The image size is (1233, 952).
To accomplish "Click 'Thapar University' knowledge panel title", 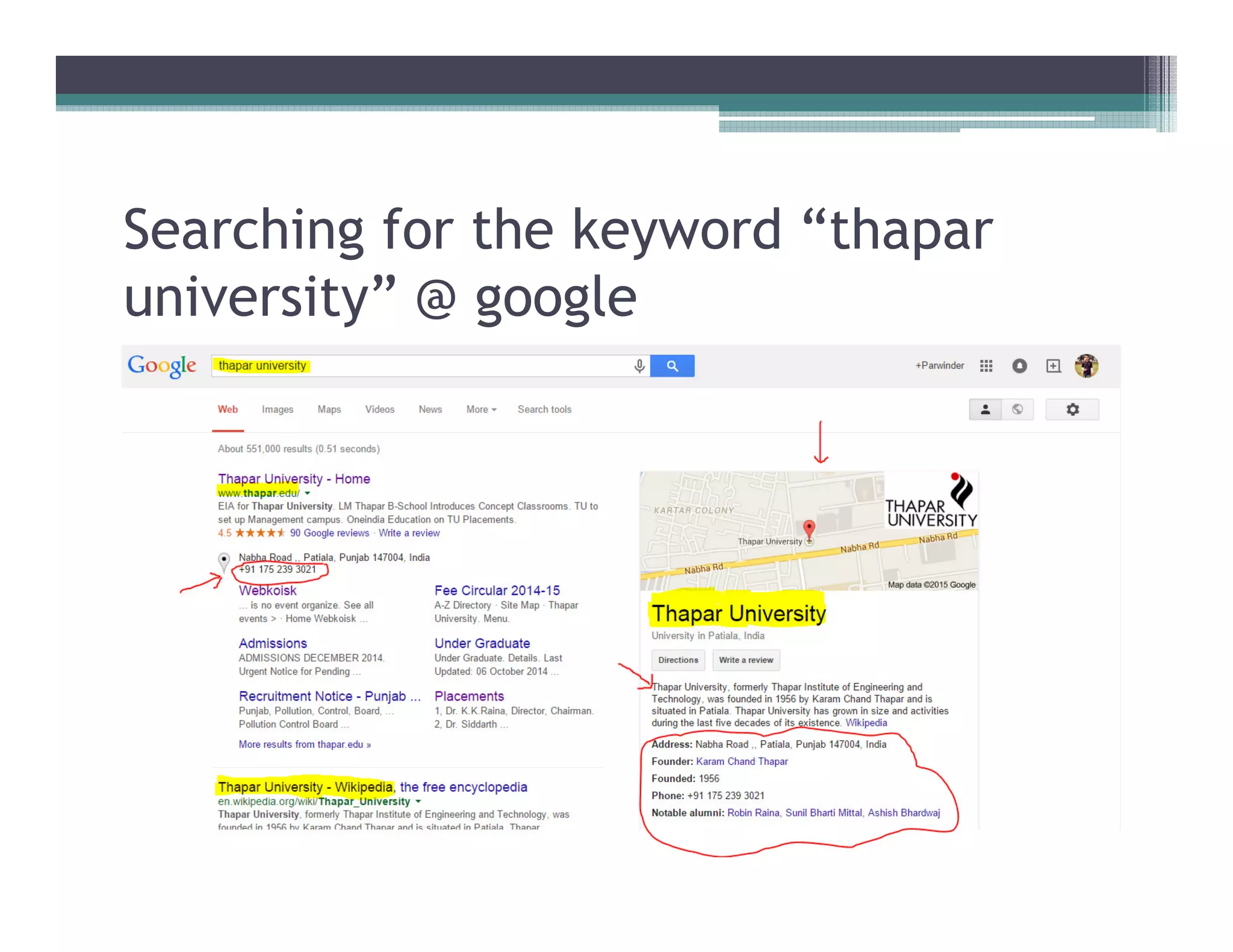I will point(739,613).
